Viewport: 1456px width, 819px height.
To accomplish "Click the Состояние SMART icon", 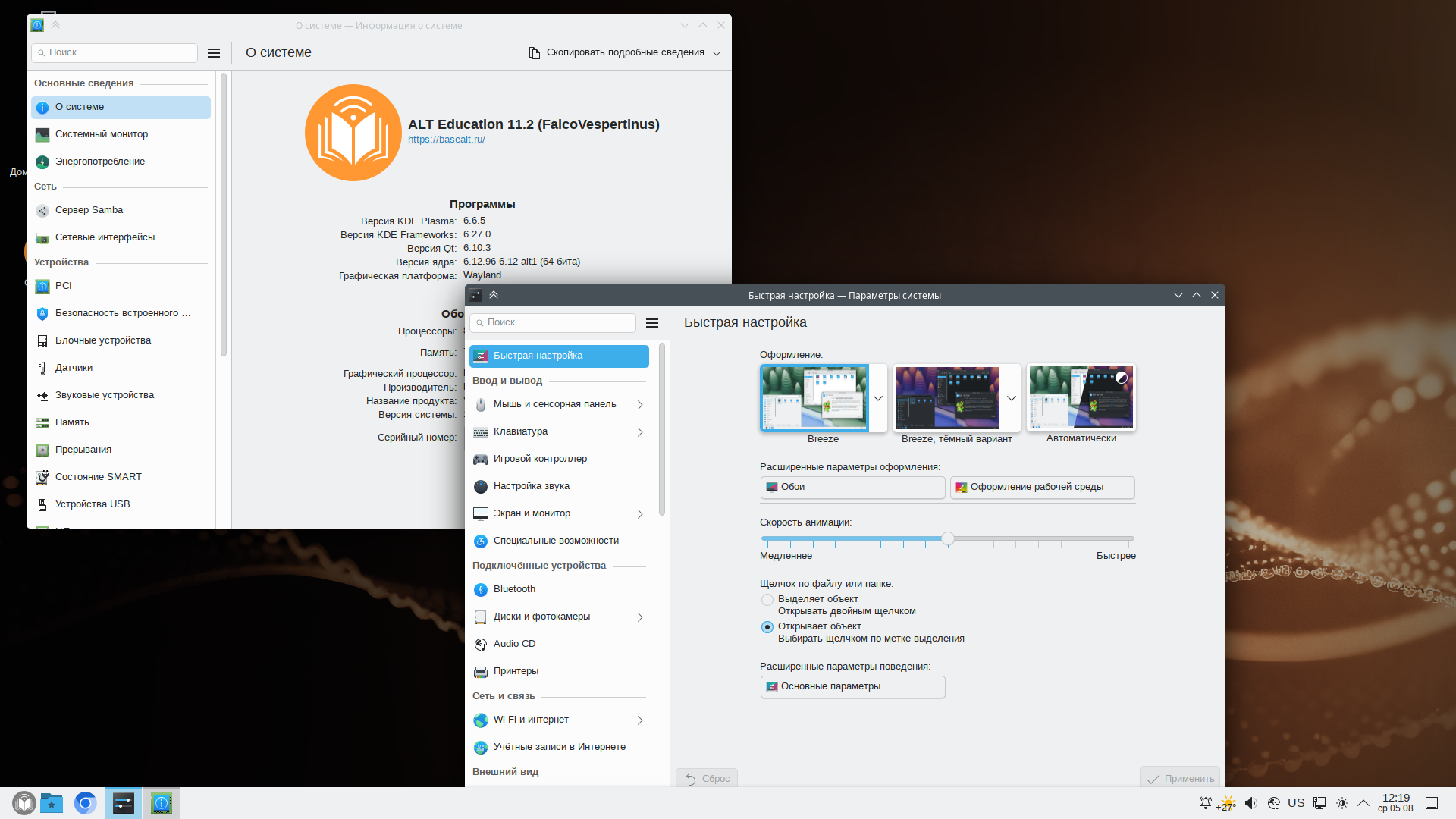I will [x=42, y=478].
